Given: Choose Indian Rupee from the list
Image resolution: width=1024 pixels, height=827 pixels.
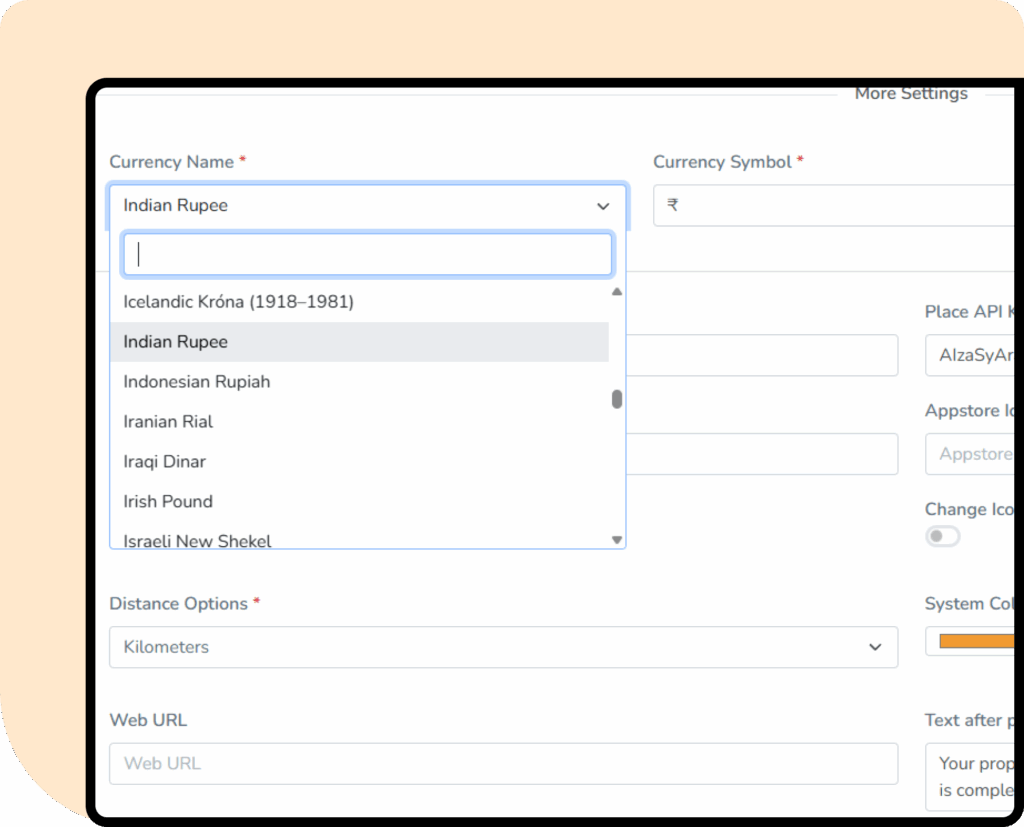Looking at the screenshot, I should coord(359,342).
